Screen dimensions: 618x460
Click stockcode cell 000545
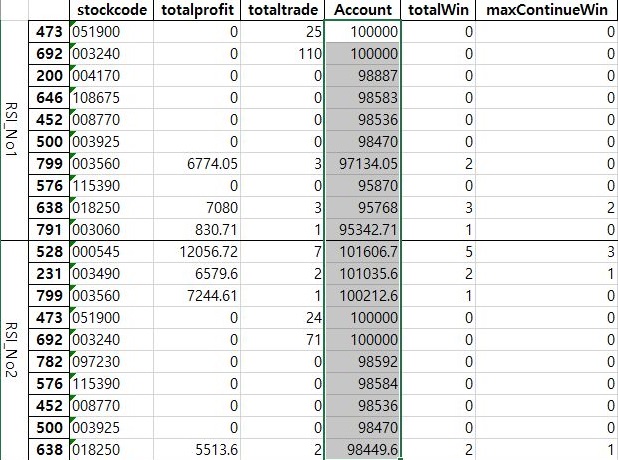(x=112, y=251)
